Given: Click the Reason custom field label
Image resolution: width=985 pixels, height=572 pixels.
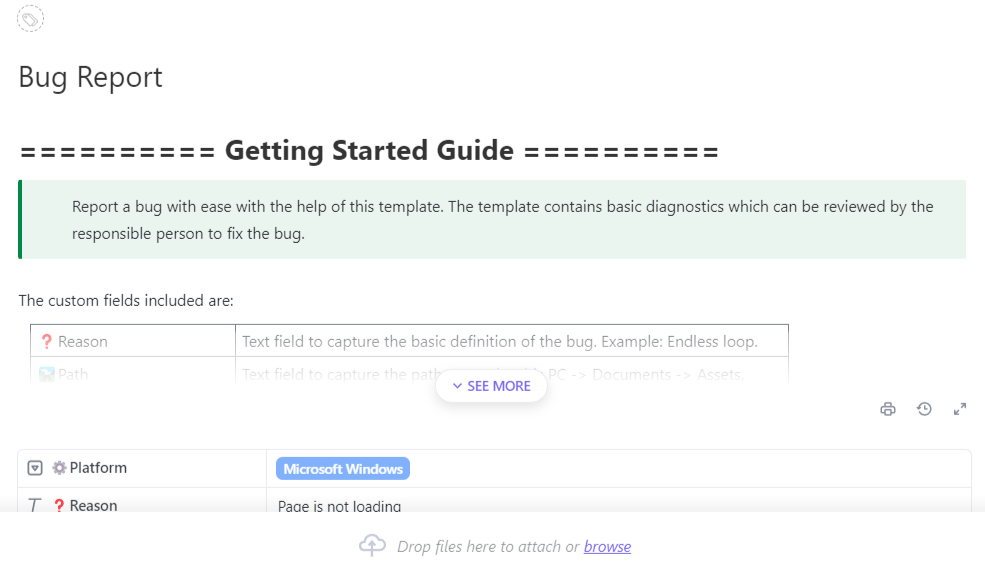Looking at the screenshot, I should tap(93, 506).
